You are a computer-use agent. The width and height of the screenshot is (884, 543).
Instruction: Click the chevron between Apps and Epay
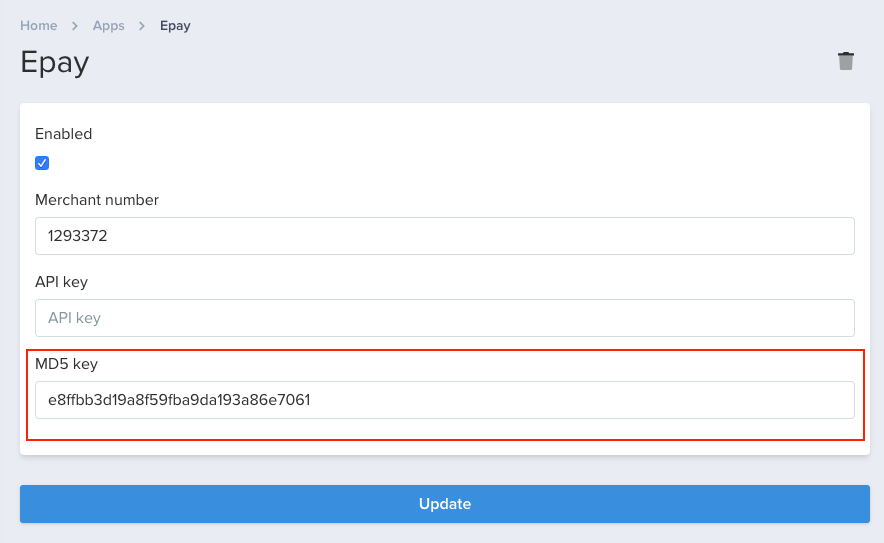142,26
